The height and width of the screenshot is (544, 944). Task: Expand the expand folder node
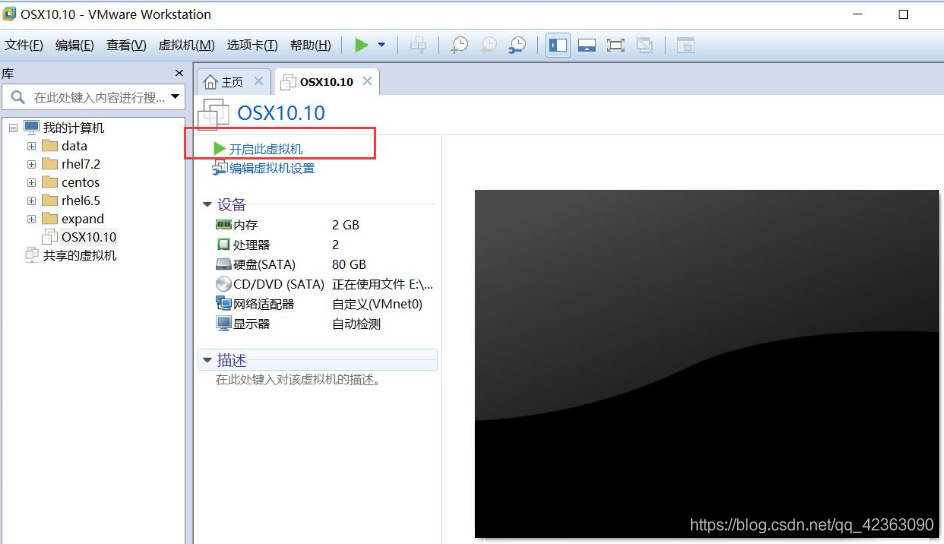coord(31,219)
